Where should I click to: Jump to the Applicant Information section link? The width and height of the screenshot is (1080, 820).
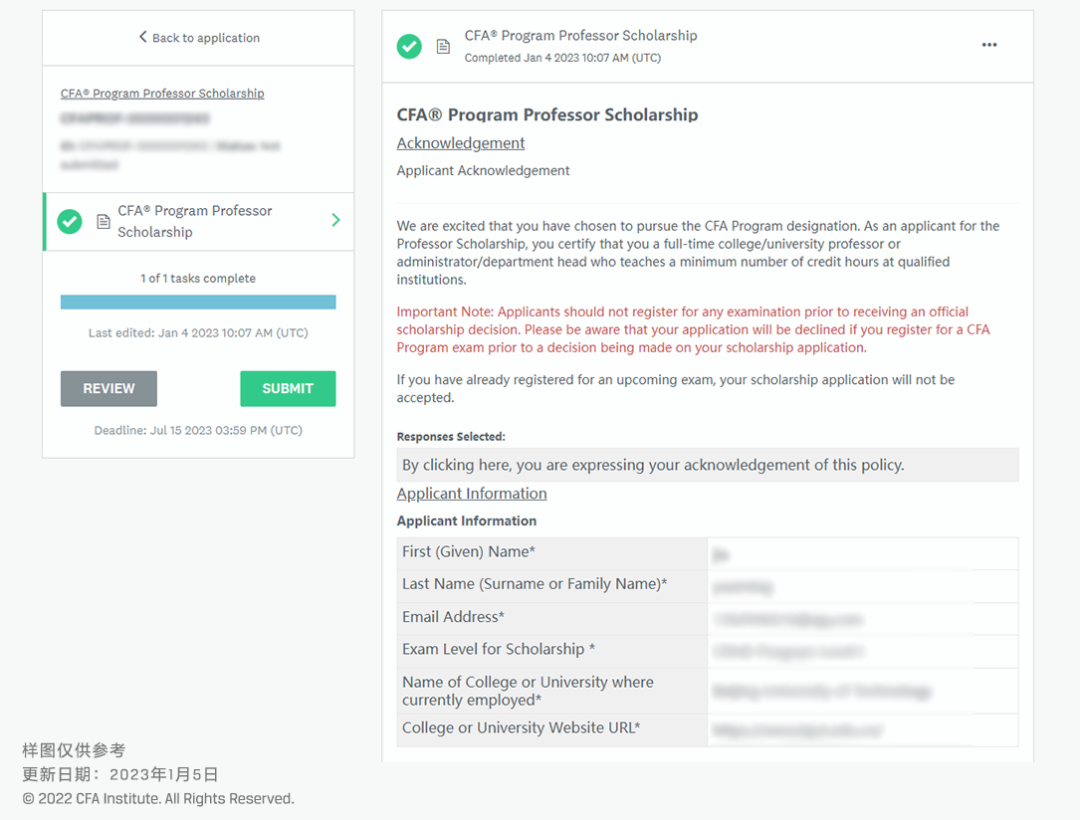pyautogui.click(x=472, y=494)
